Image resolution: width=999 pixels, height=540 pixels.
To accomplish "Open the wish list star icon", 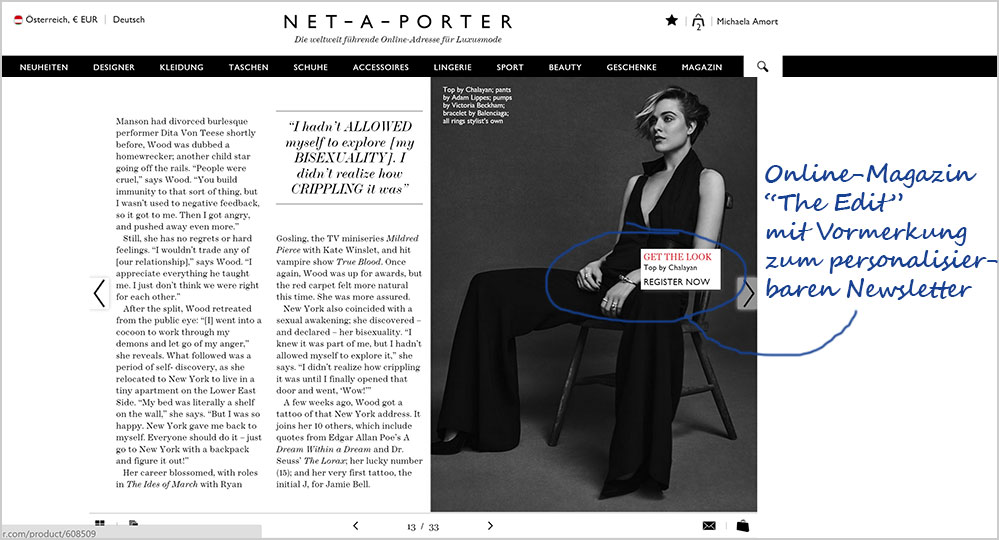I will 672,20.
